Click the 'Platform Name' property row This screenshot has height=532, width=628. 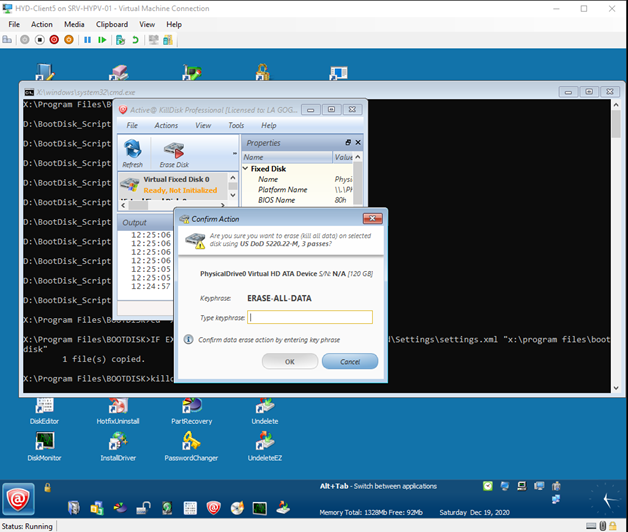298,189
